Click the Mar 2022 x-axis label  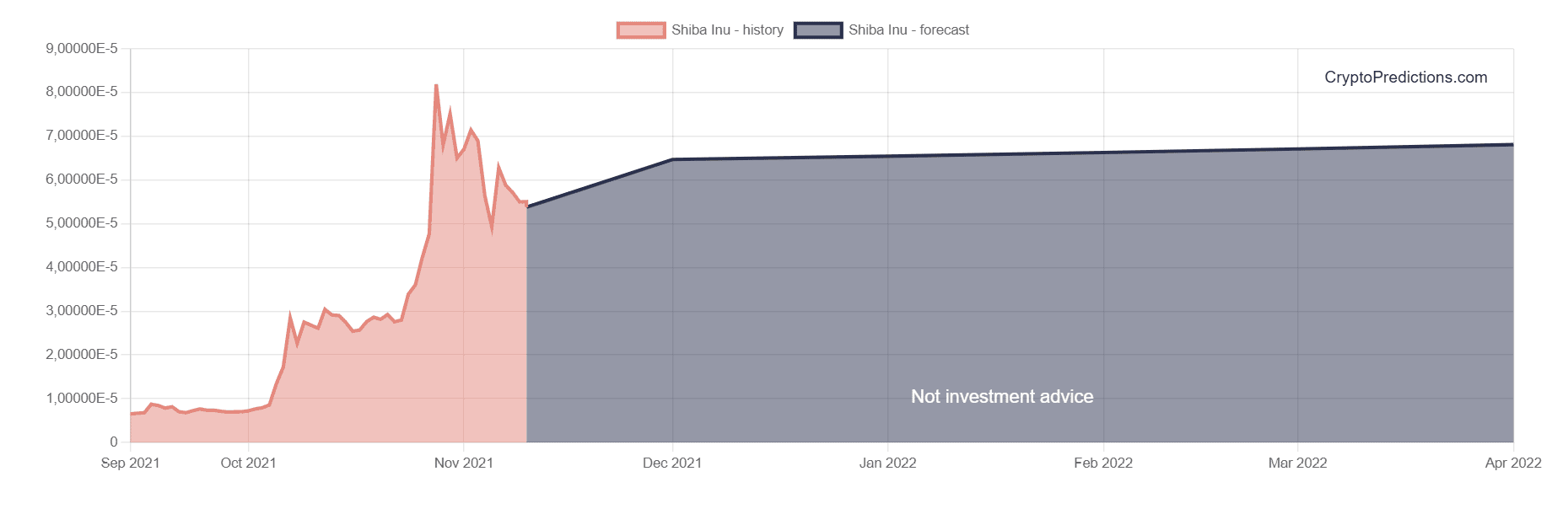(x=1297, y=463)
